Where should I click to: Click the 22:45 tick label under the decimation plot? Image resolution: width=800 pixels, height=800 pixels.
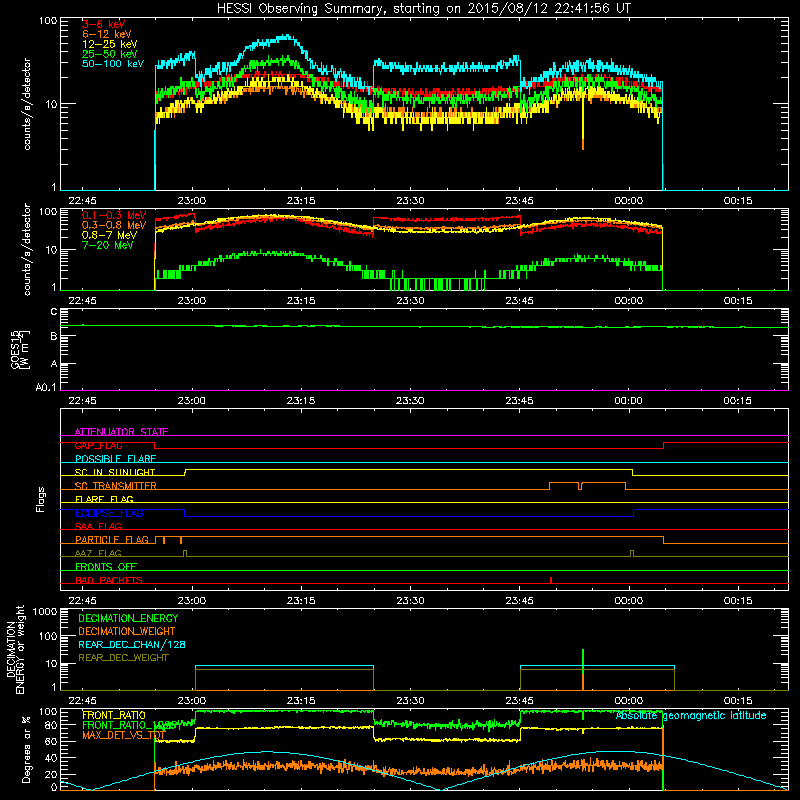[x=82, y=701]
